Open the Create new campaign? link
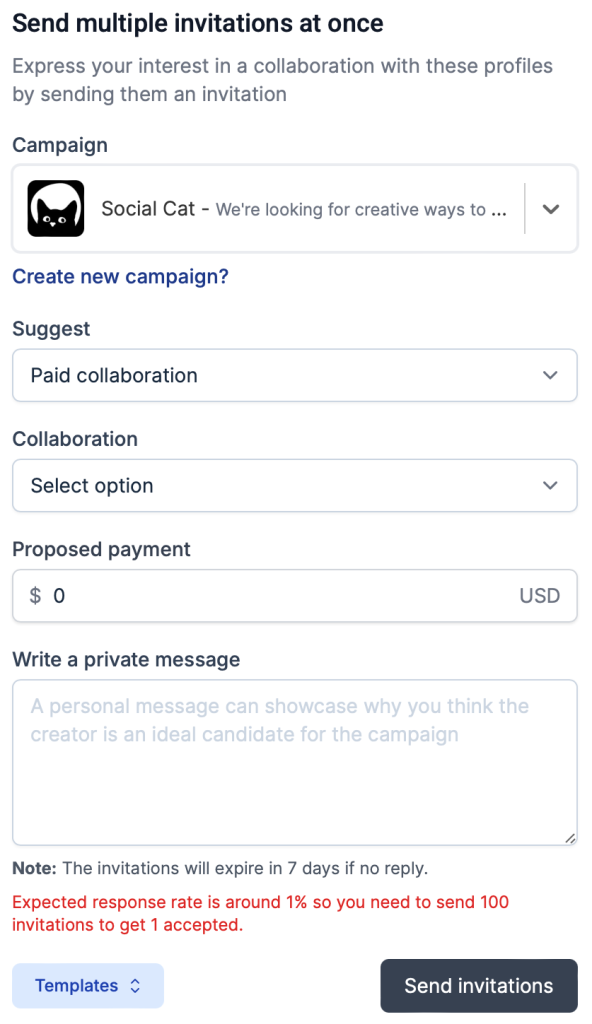Image resolution: width=592 pixels, height=1024 pixels. pos(120,276)
